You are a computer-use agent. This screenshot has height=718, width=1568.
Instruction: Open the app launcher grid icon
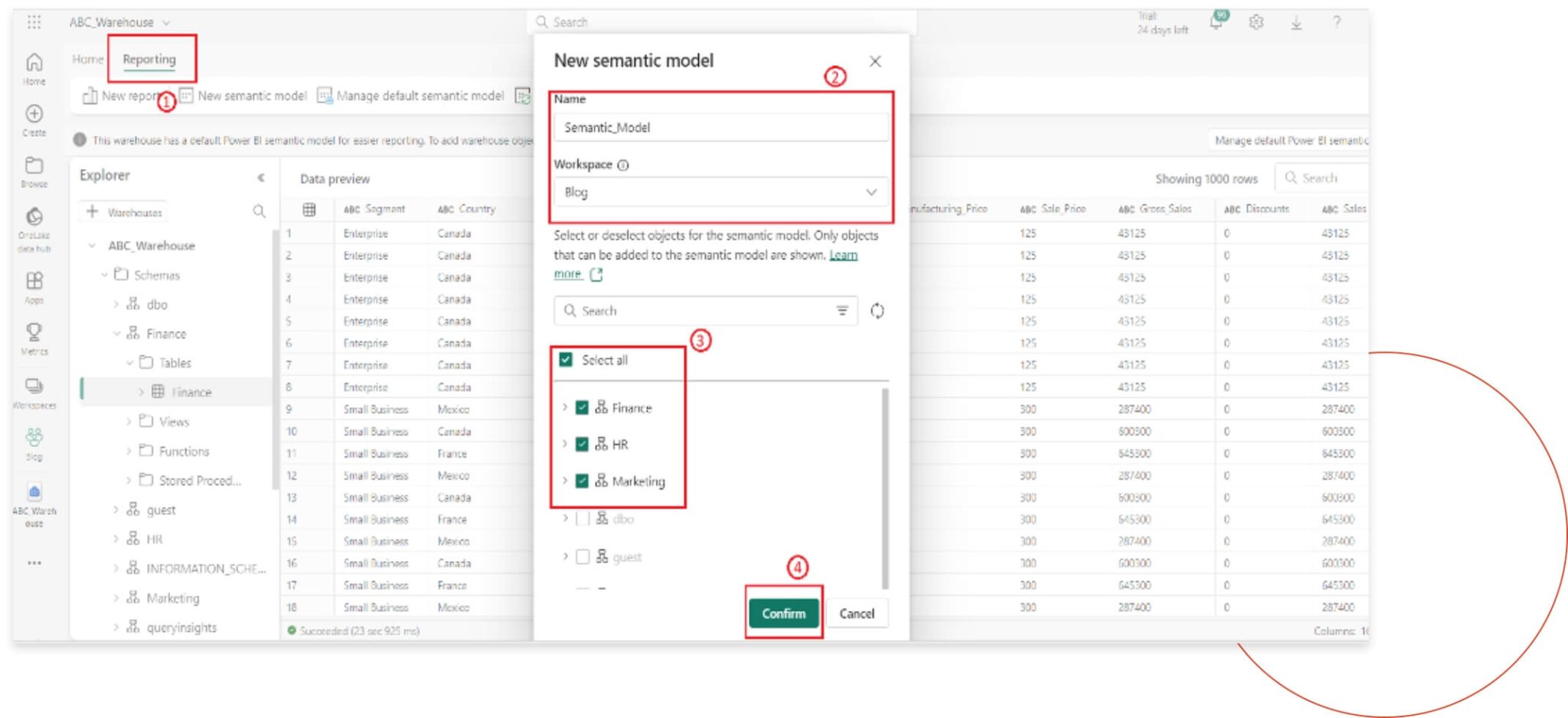click(x=34, y=21)
